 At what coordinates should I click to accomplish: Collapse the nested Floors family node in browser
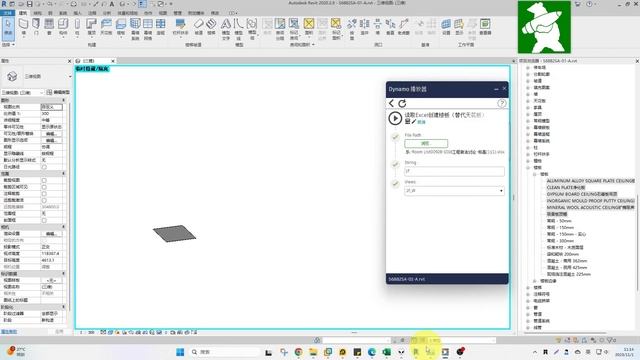[x=534, y=174]
